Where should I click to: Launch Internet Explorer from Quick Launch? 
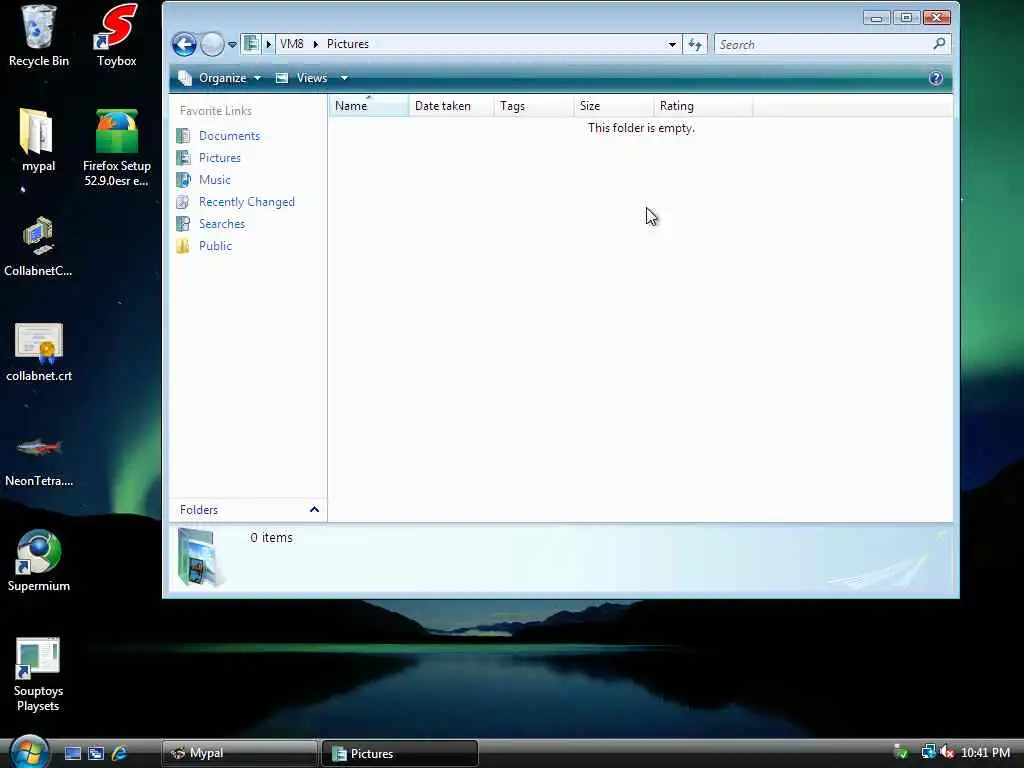pyautogui.click(x=120, y=754)
